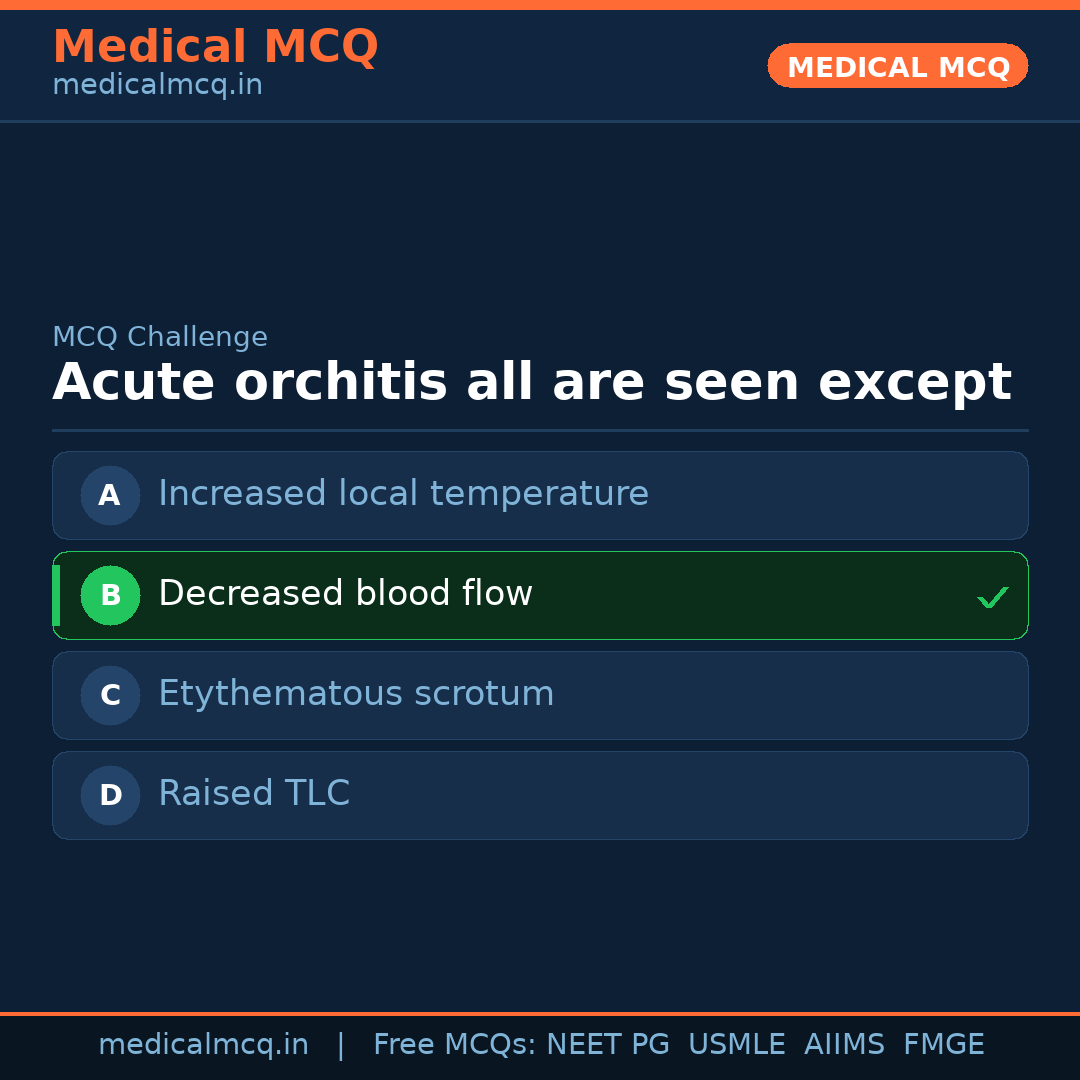Collapse the question panel divider

[x=540, y=432]
